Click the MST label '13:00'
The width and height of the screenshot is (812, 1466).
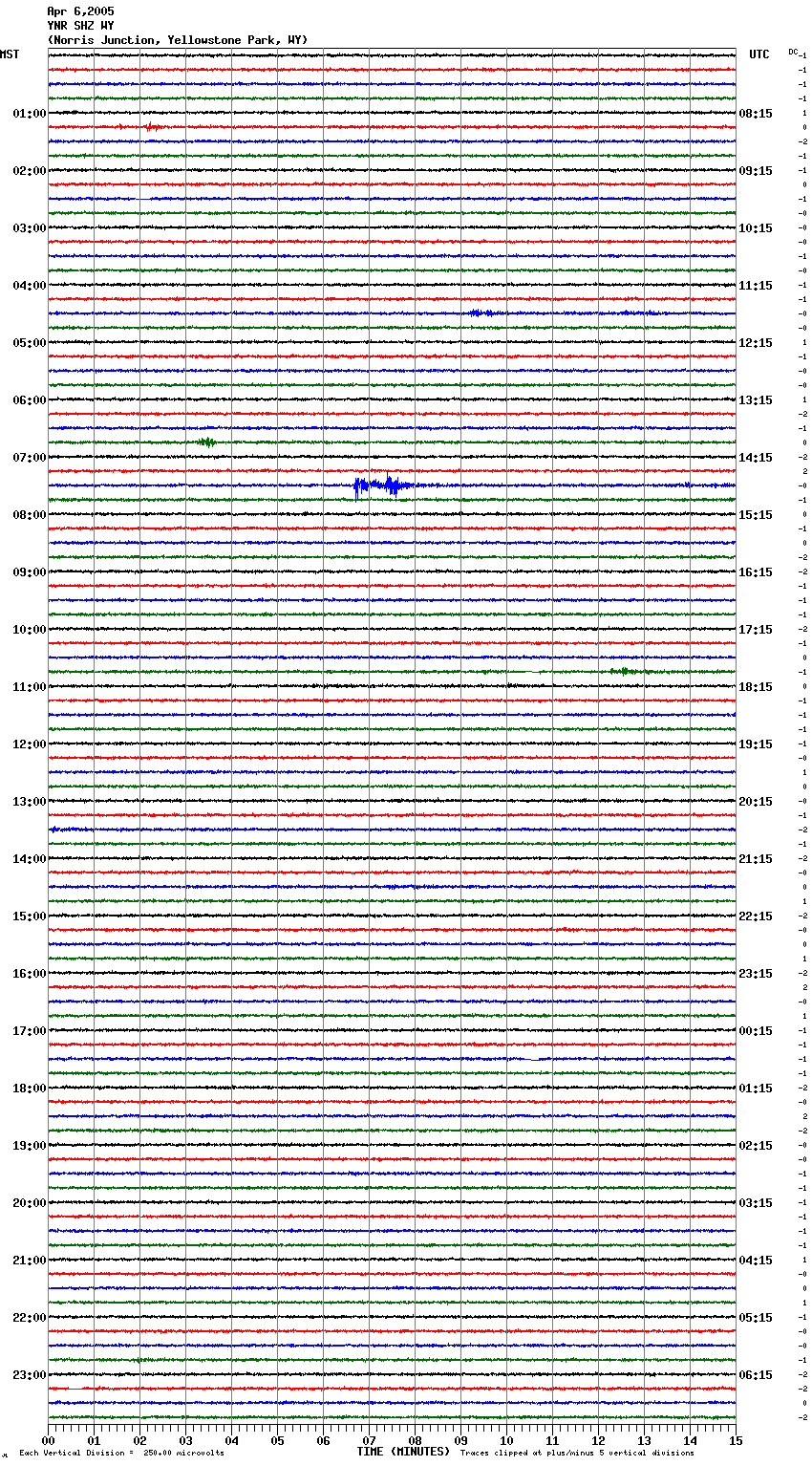click(x=30, y=802)
